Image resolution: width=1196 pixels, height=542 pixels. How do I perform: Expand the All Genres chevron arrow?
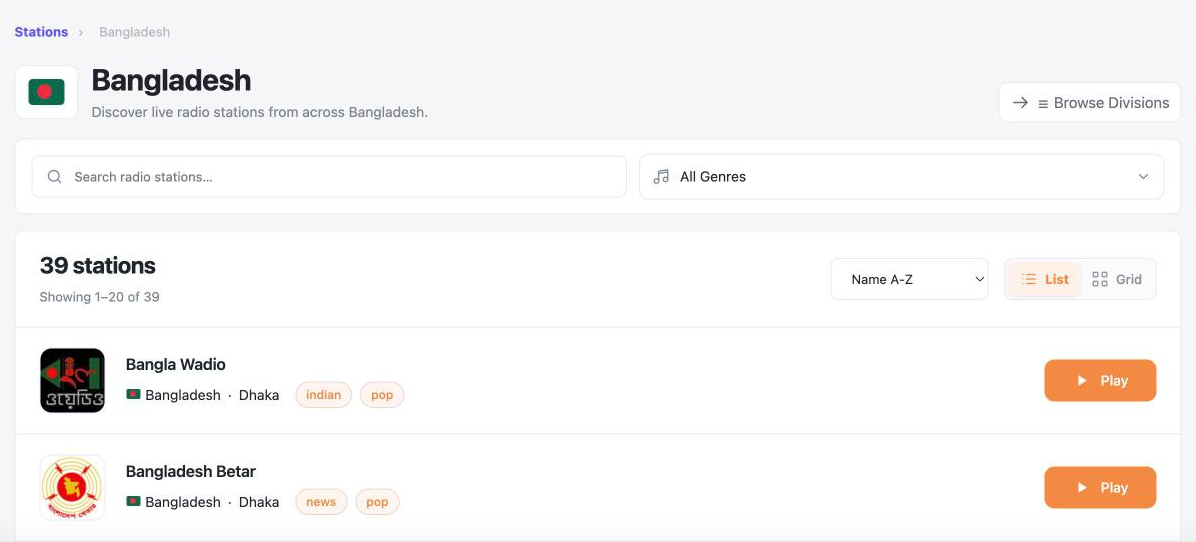pos(1143,177)
